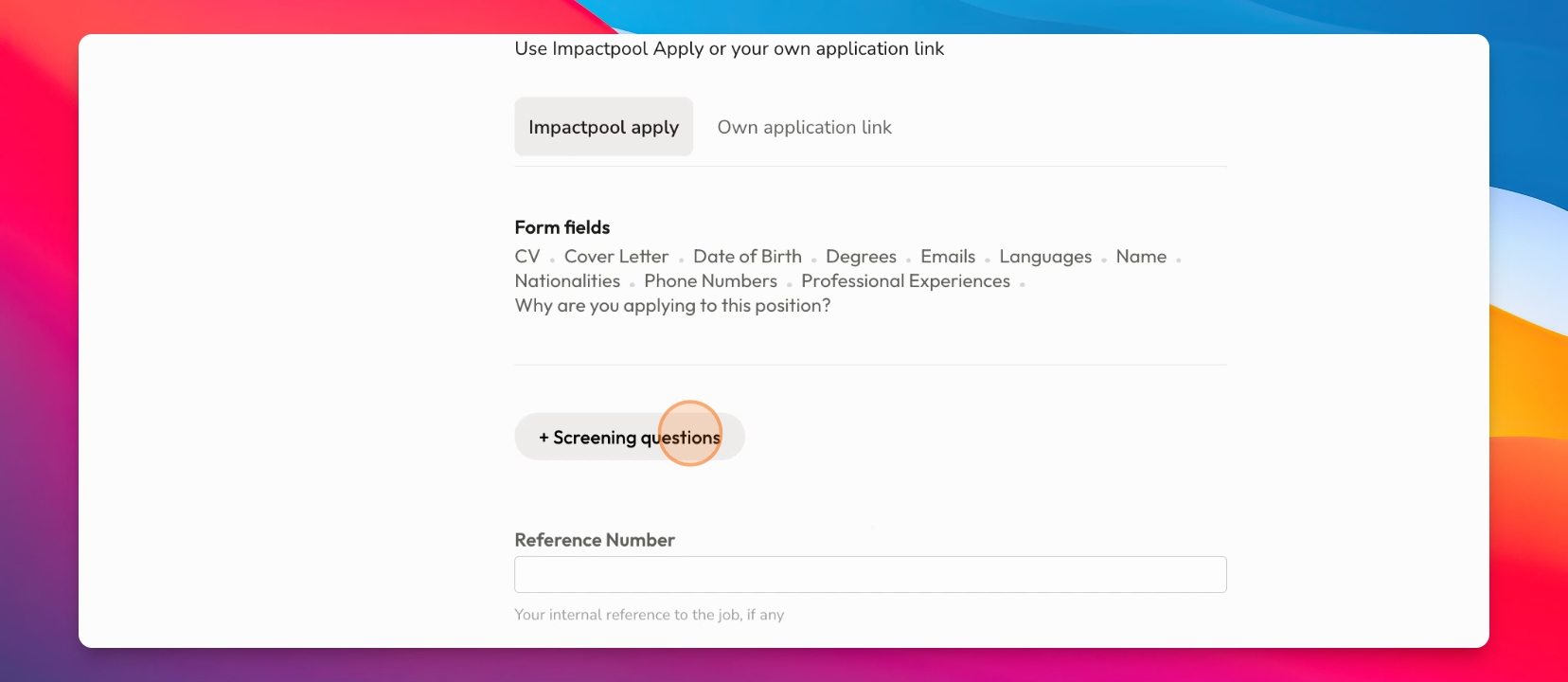Add Screening questions

(x=630, y=438)
